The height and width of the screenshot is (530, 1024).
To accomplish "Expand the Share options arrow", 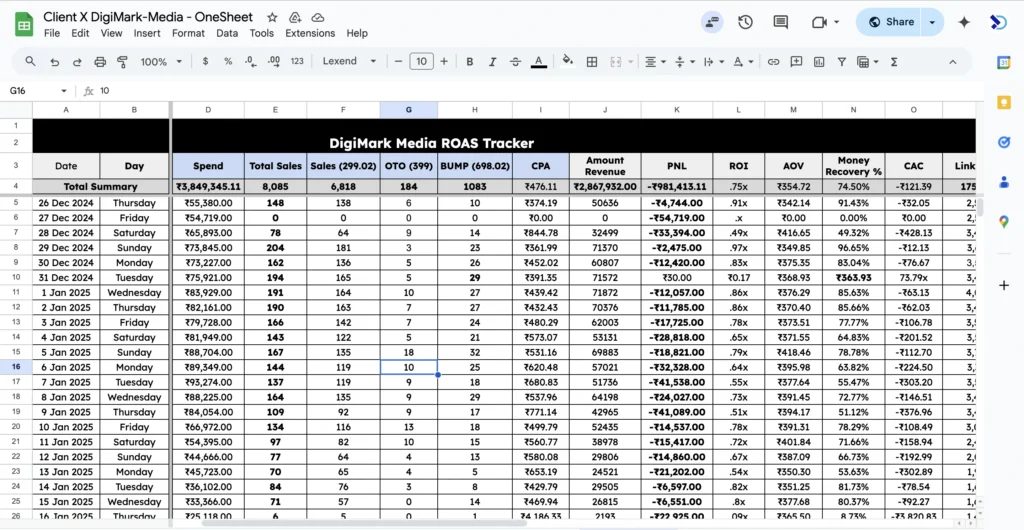I will 932,22.
